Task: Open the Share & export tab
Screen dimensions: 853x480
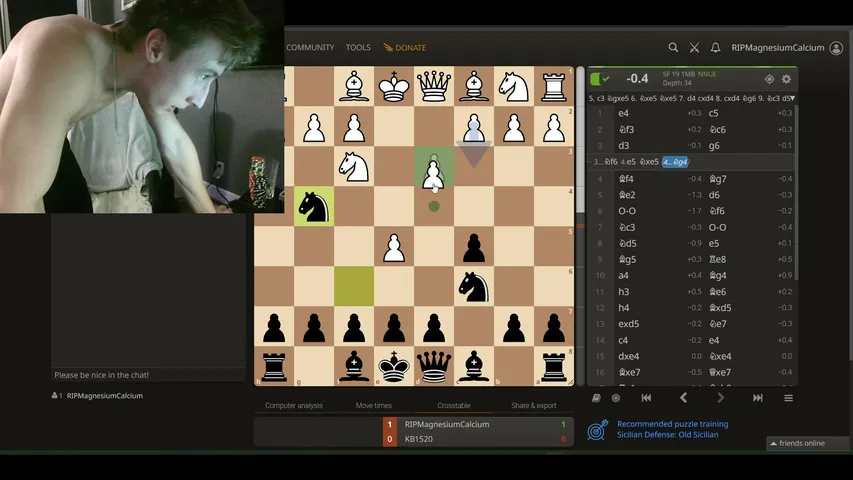Action: 534,405
